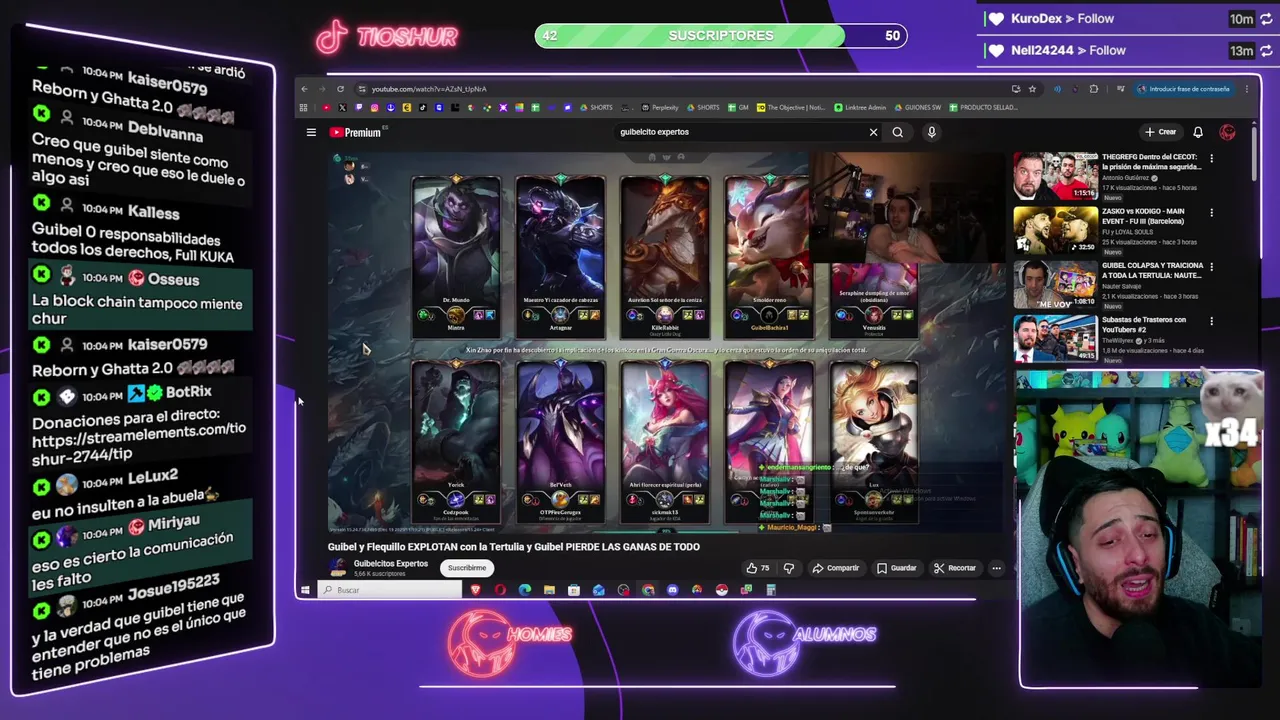Reload the page in the browser

[x=340, y=89]
